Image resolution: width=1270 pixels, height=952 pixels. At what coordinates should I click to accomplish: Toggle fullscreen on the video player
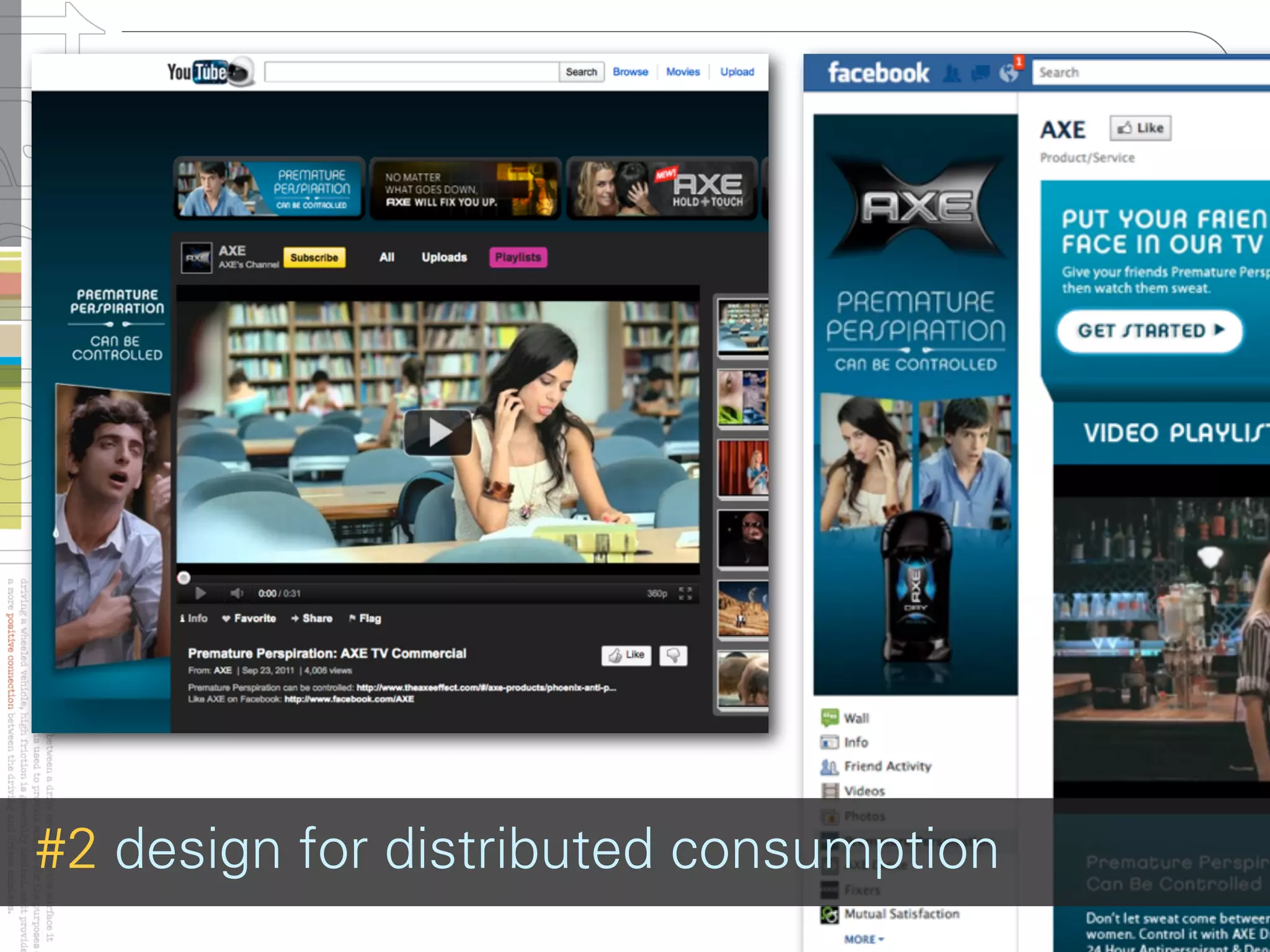[685, 593]
